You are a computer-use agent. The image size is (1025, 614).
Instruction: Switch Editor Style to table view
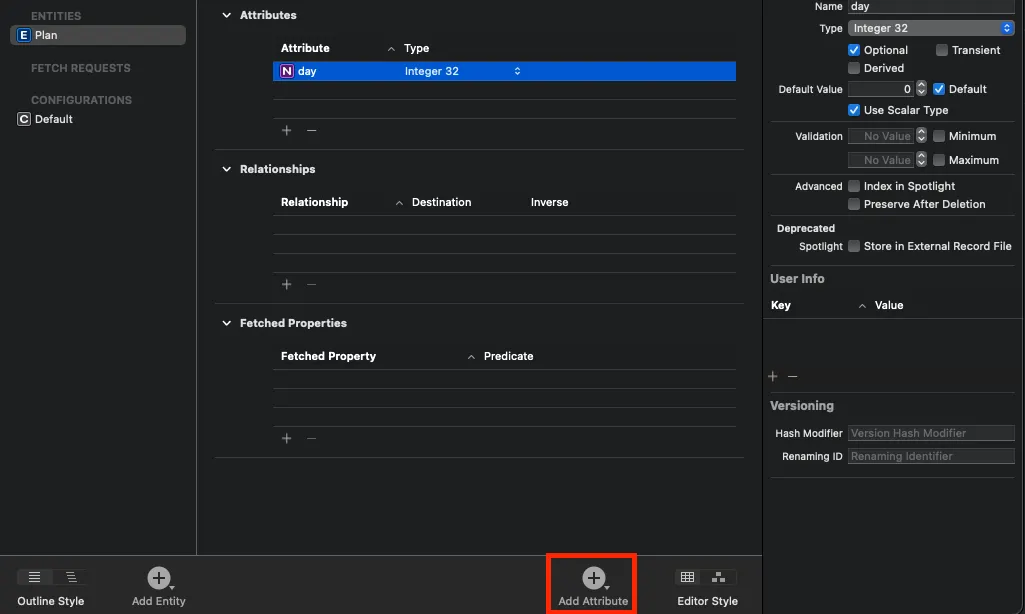(x=687, y=577)
